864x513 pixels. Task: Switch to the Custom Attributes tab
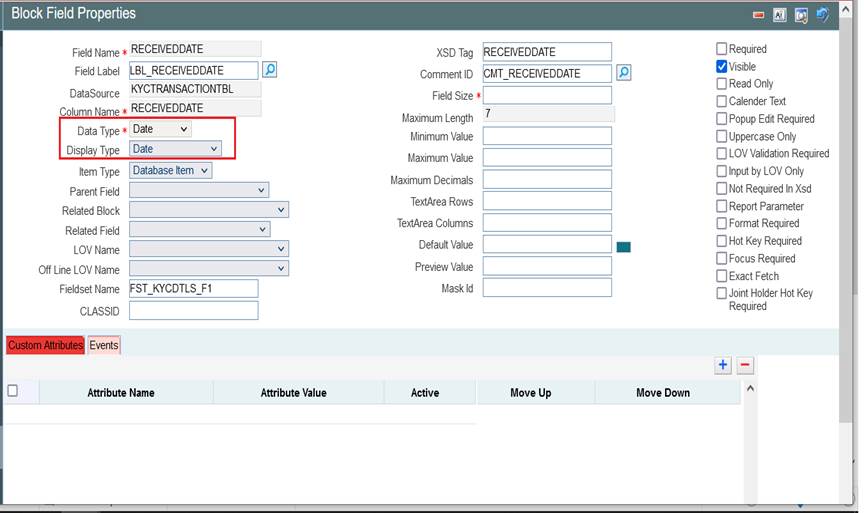point(45,345)
